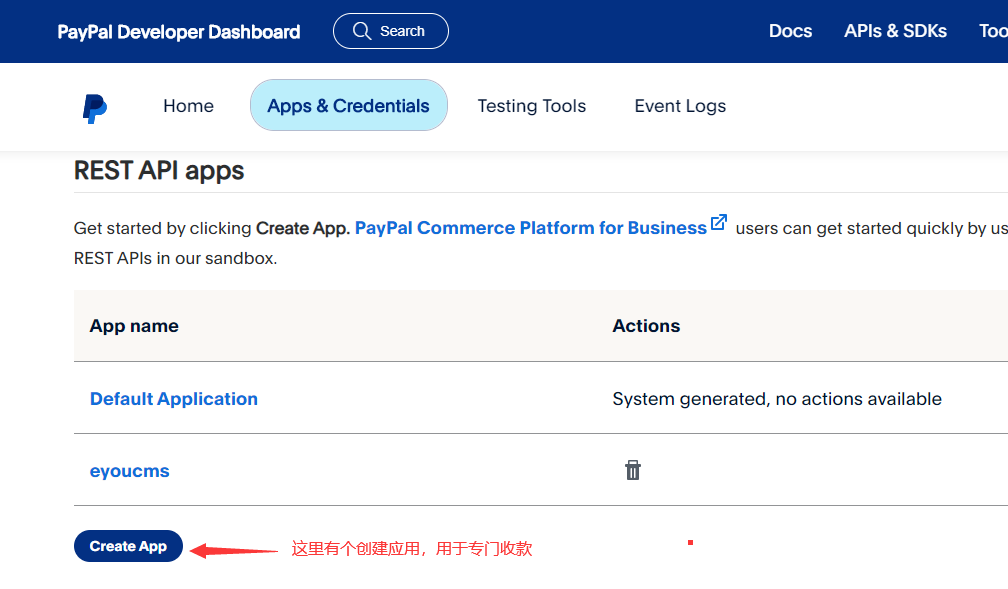Click the Actions column header

click(646, 326)
